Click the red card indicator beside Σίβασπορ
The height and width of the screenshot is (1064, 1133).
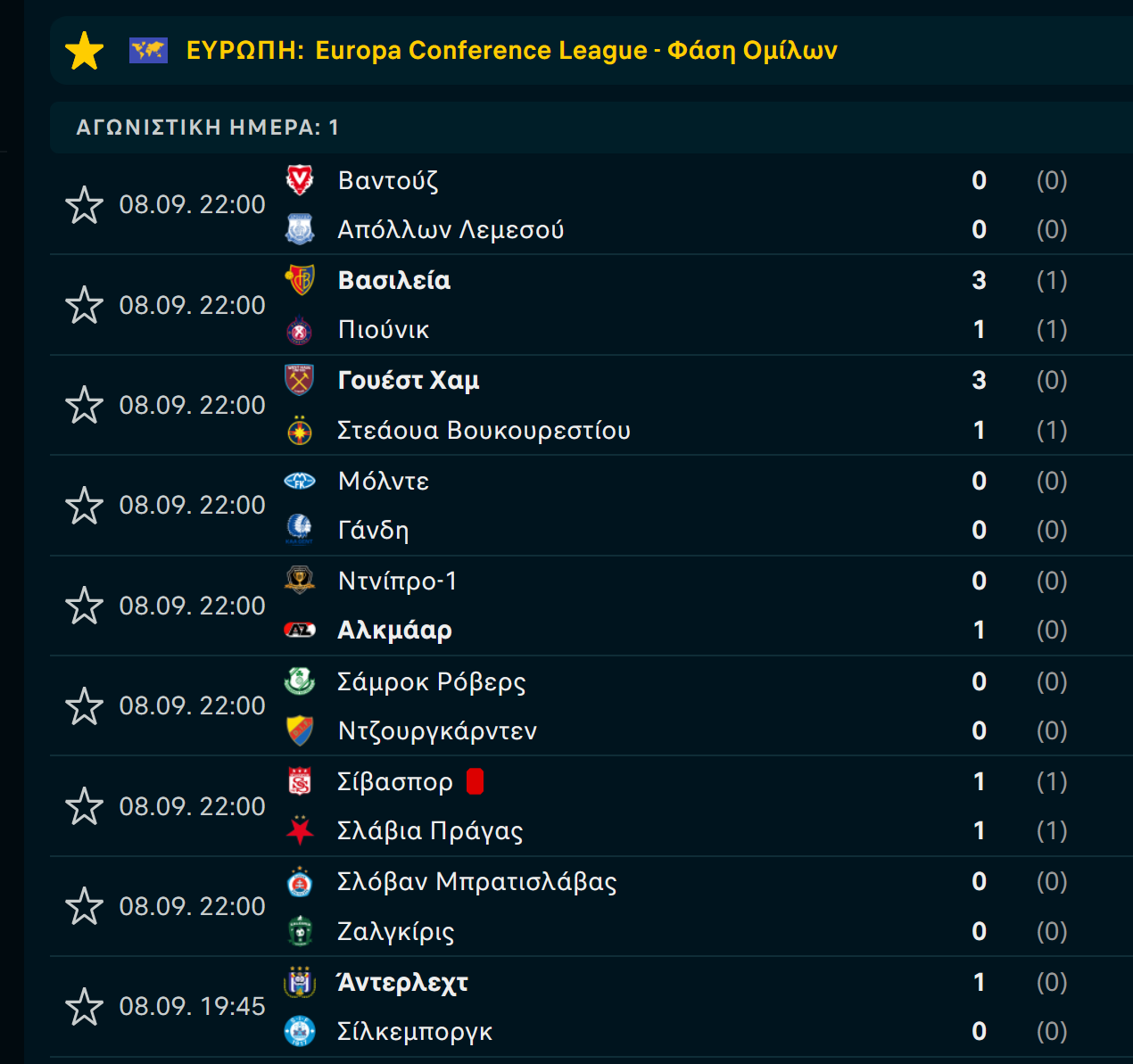click(x=475, y=781)
